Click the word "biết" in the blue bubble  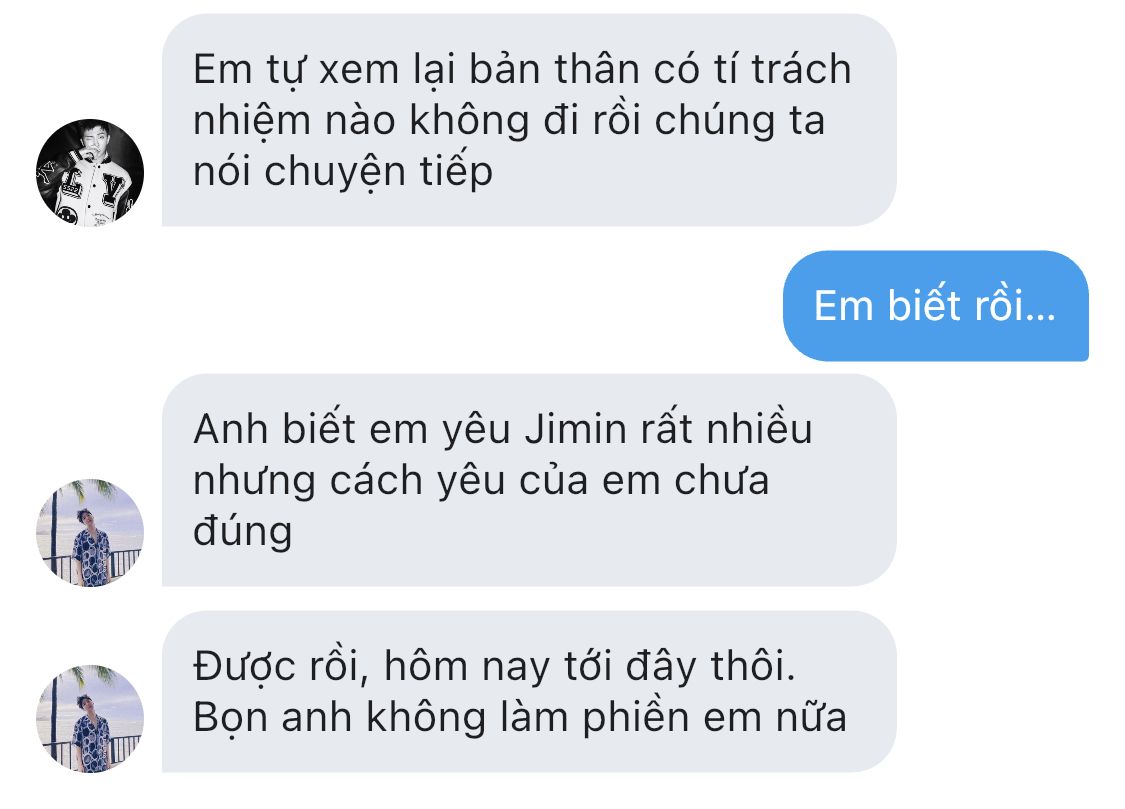(924, 306)
